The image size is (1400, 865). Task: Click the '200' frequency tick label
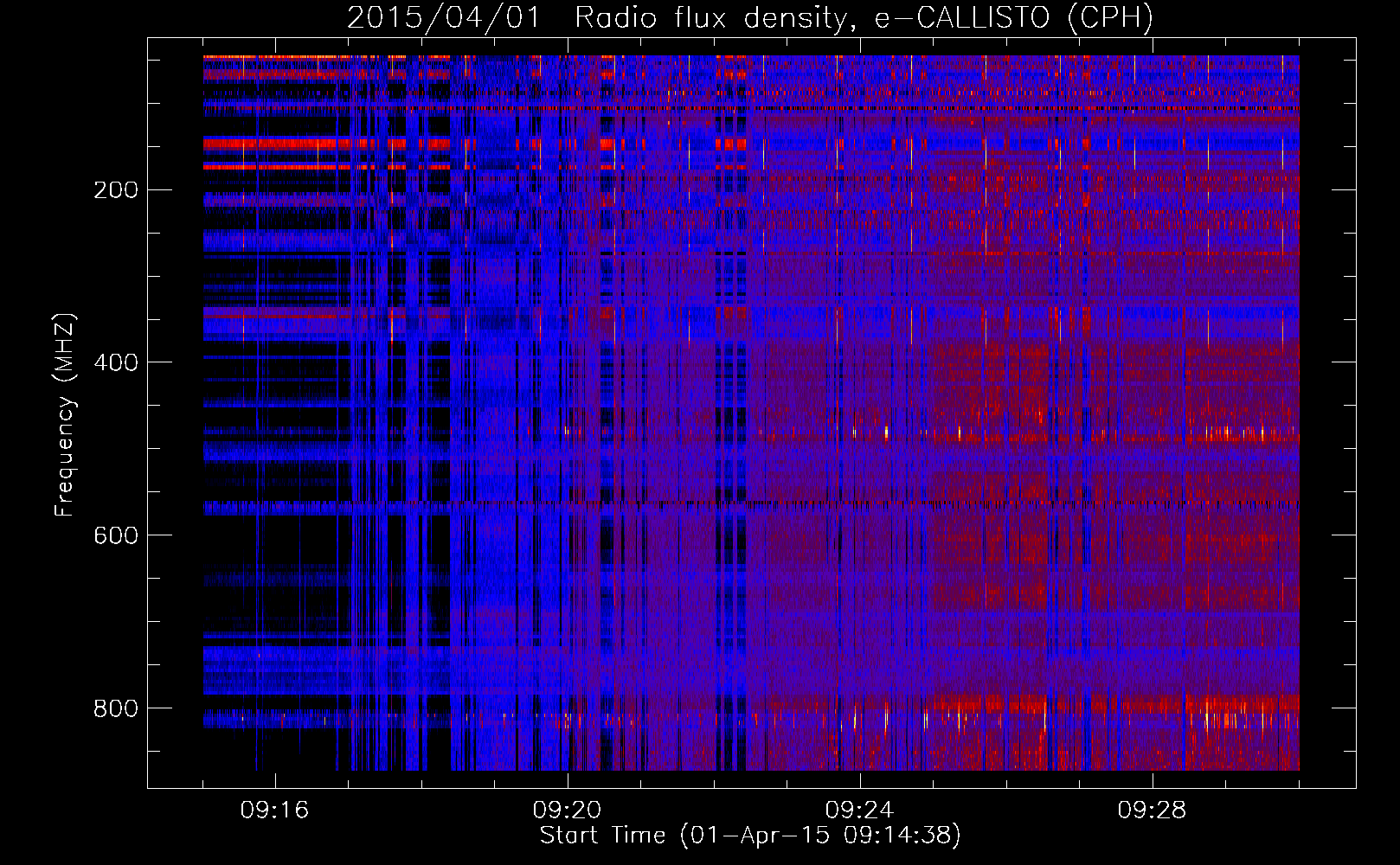point(116,189)
